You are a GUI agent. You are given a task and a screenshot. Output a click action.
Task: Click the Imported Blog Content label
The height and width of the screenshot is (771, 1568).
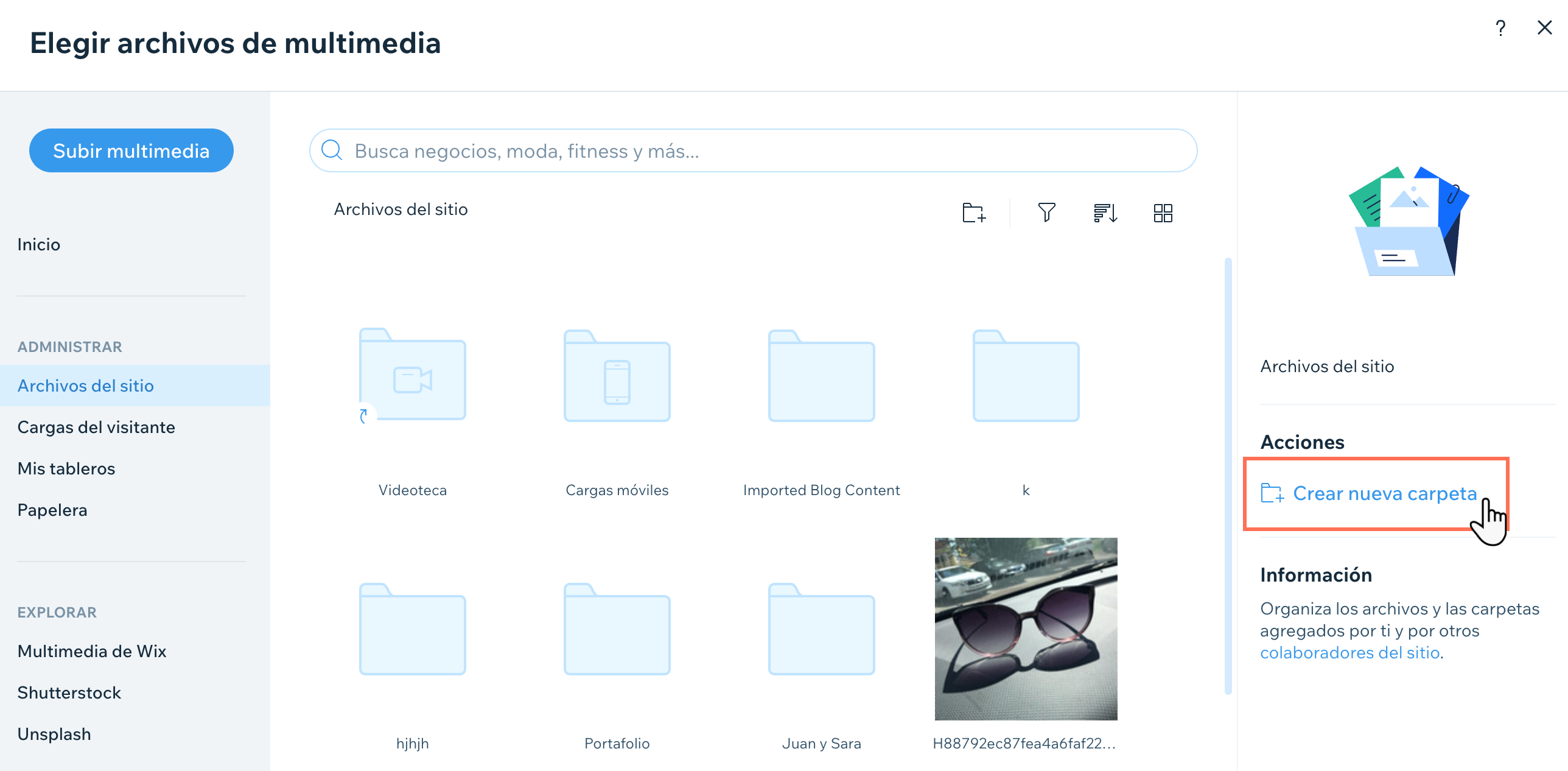pos(822,490)
